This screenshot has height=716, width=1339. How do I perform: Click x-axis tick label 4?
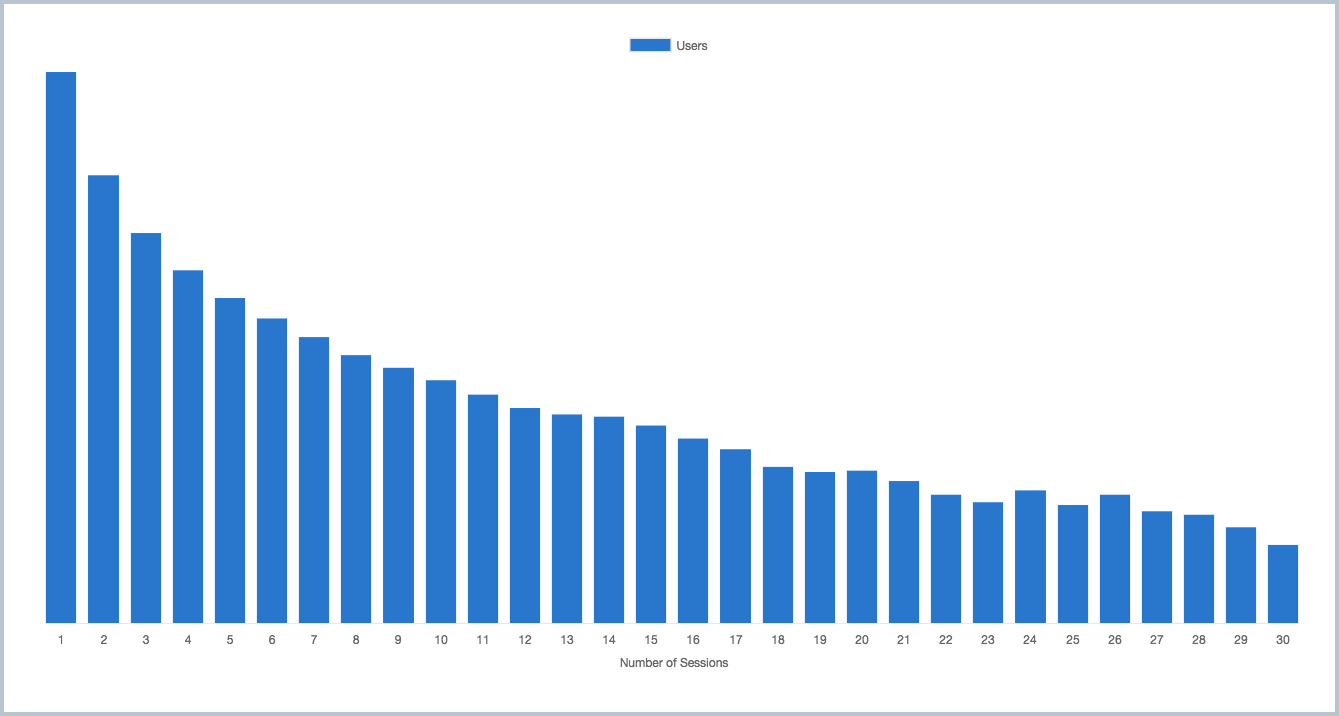pos(188,639)
